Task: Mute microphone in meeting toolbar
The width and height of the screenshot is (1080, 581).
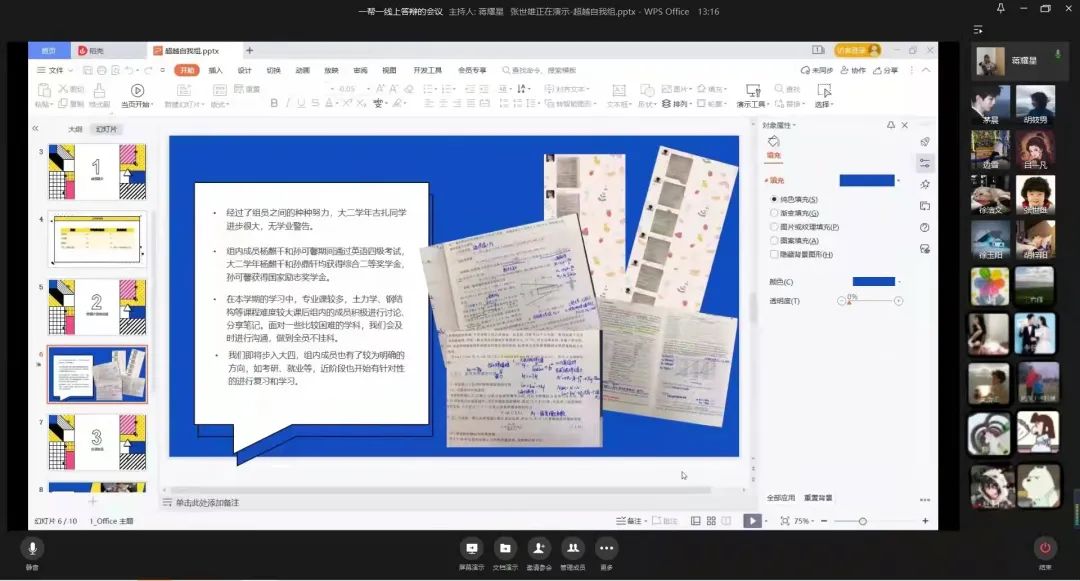Action: pyautogui.click(x=32, y=548)
